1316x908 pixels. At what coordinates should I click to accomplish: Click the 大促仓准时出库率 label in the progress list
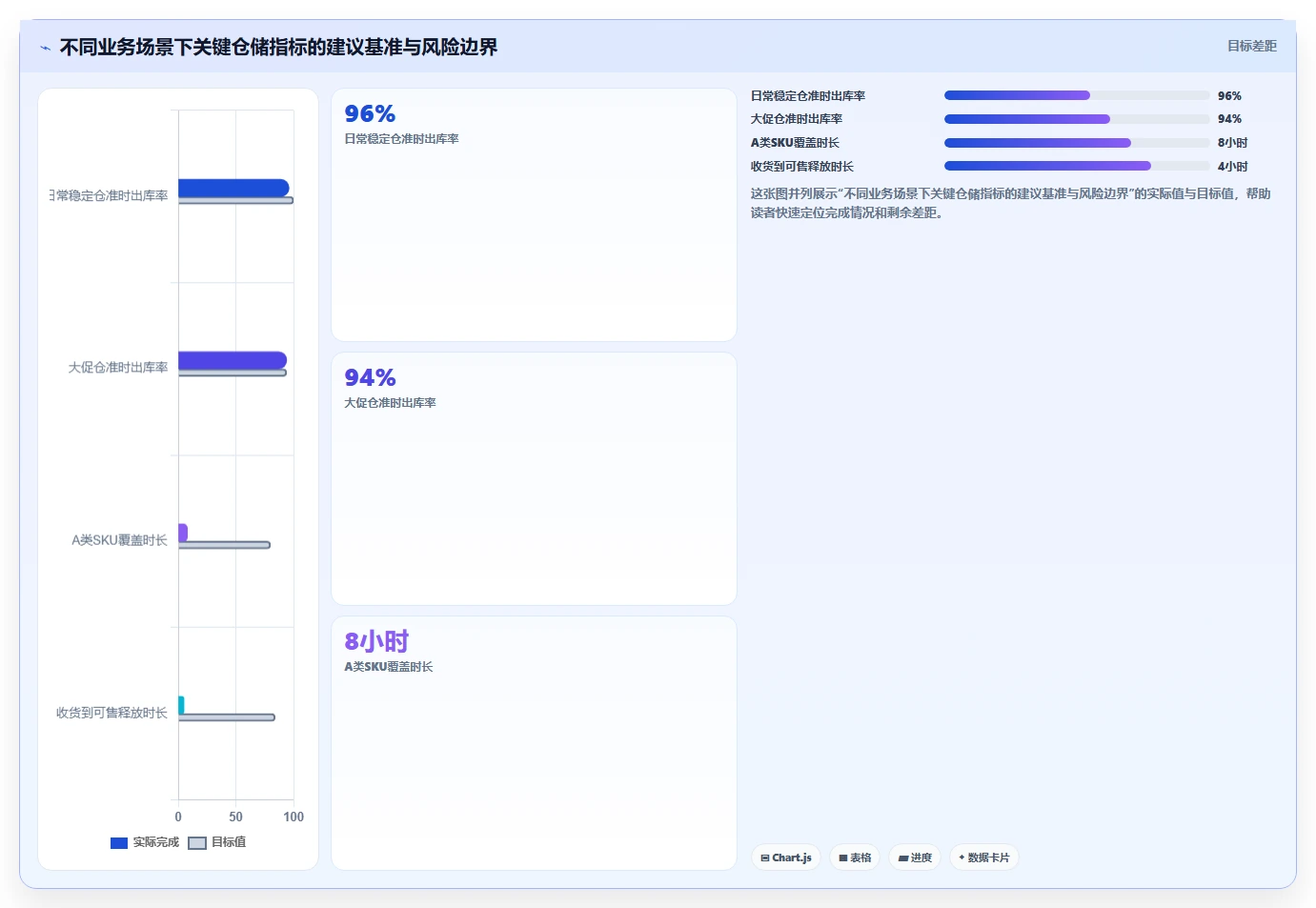click(x=797, y=119)
